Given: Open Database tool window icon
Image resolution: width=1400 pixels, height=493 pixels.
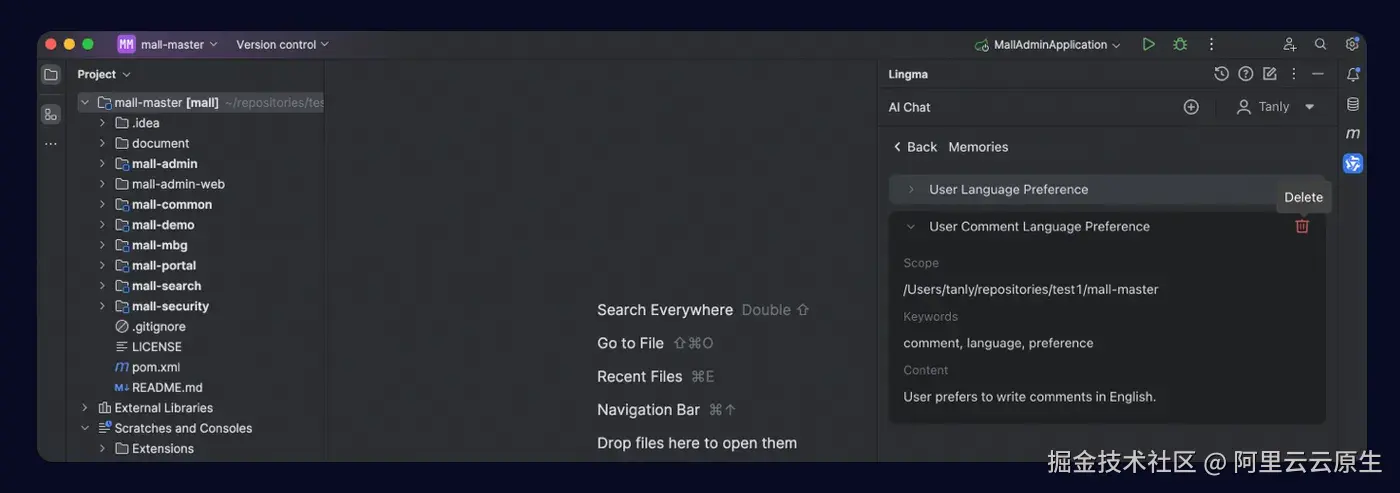Looking at the screenshot, I should click(1353, 104).
